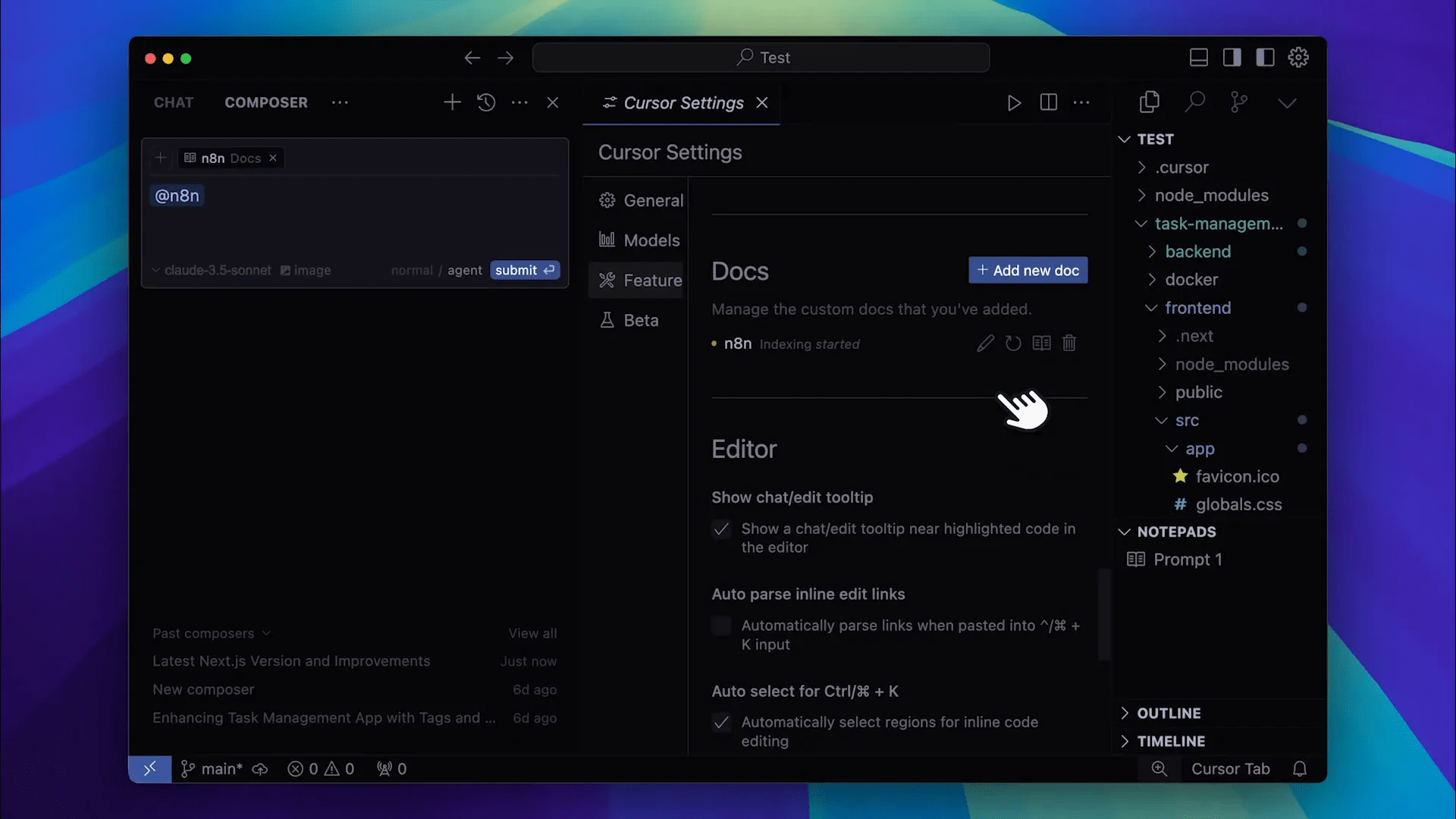Switch composer mode to normal
The width and height of the screenshot is (1456, 819).
point(412,271)
